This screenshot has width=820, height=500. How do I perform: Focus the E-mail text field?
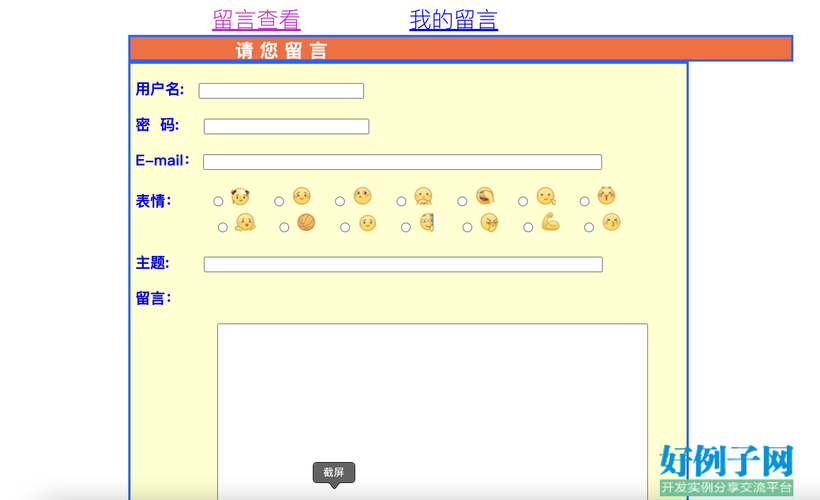pyautogui.click(x=402, y=162)
